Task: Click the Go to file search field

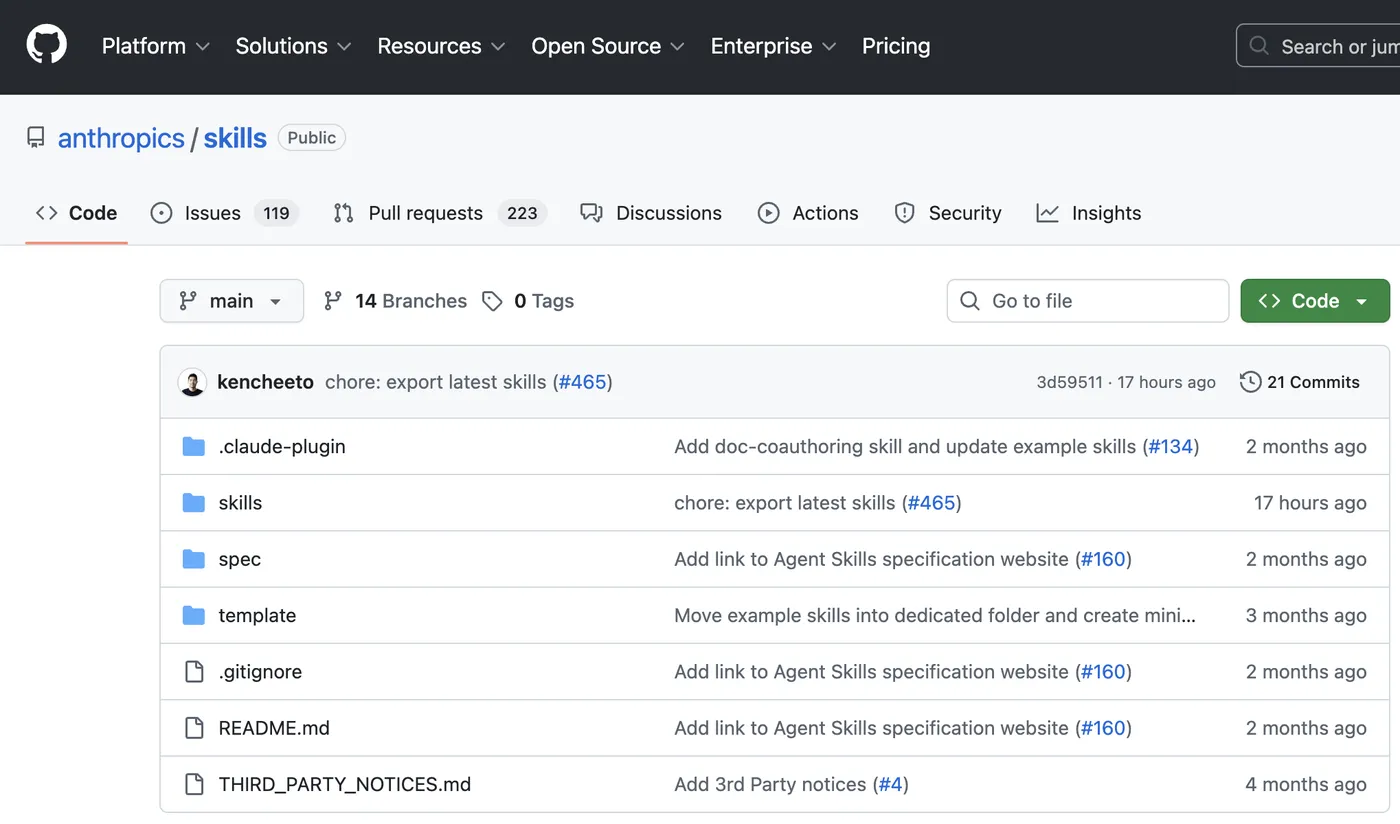Action: 1088,301
